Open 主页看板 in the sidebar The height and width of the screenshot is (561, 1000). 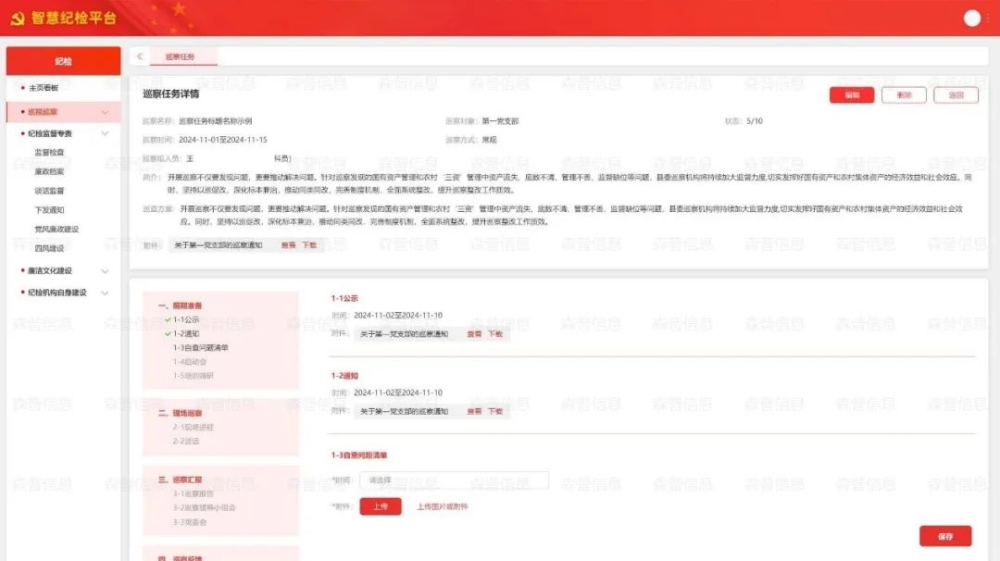click(43, 88)
